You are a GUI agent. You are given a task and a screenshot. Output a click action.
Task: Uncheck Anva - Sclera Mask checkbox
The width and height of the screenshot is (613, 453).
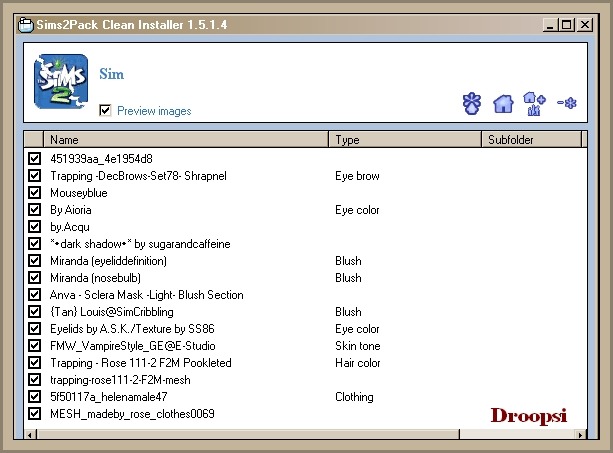coord(34,294)
